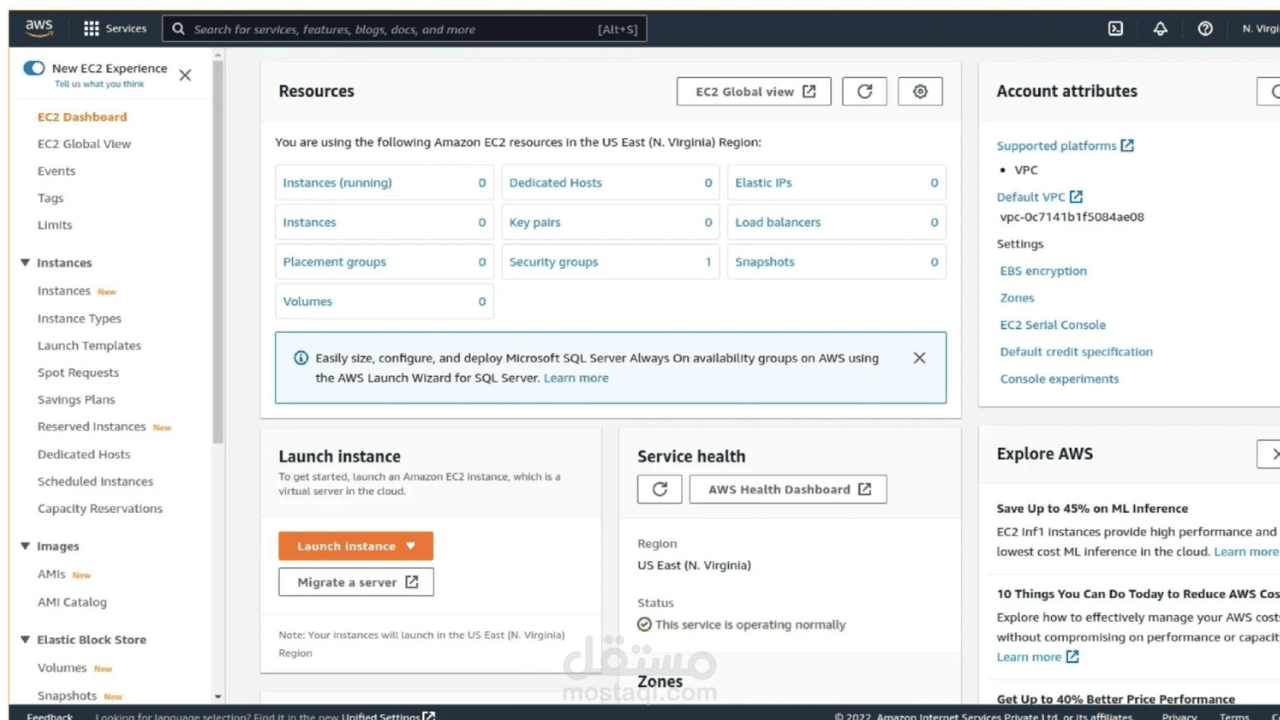The height and width of the screenshot is (720, 1280).
Task: Click the 'Tell us what you think' link
Action: [x=99, y=84]
